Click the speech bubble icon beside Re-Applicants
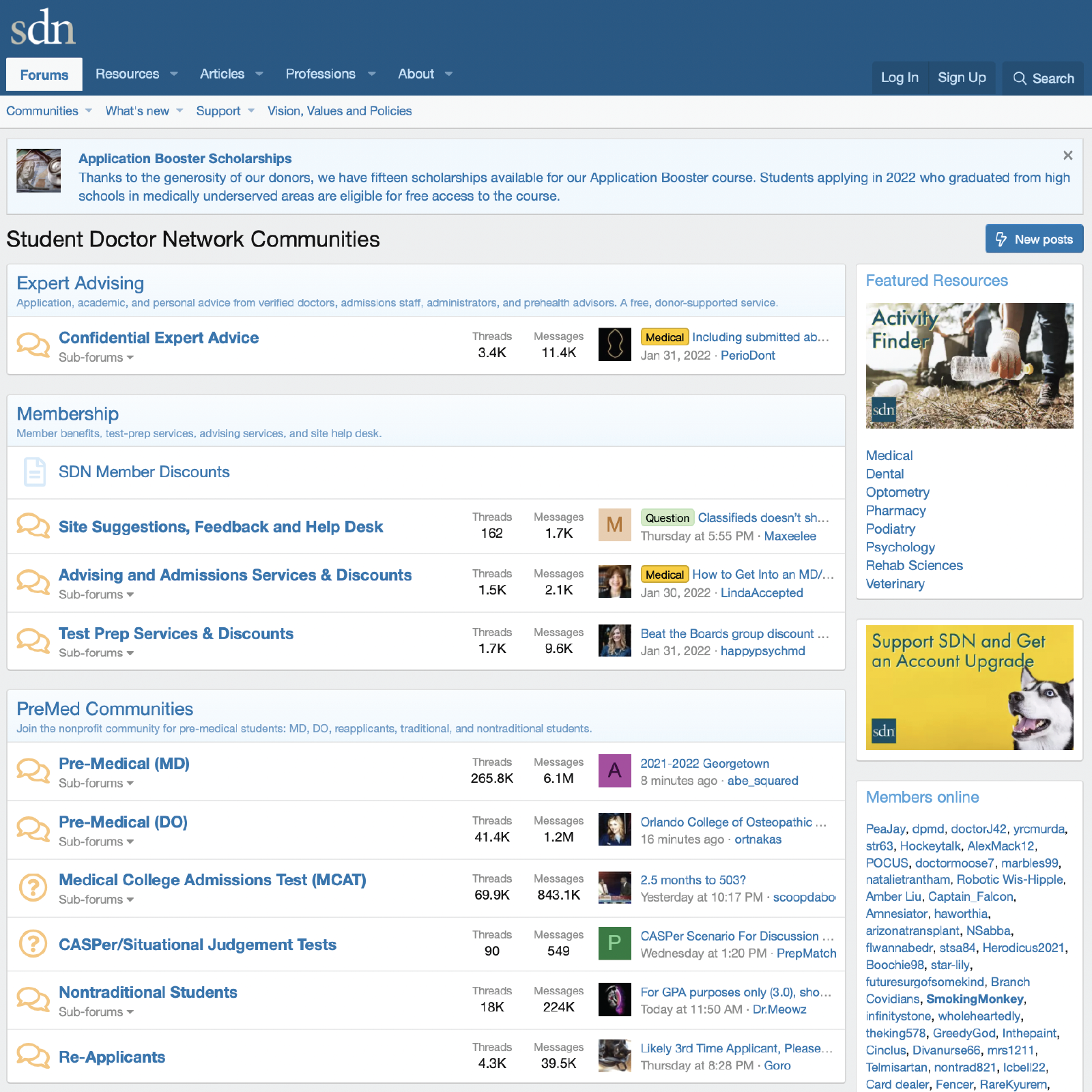 point(33,1055)
